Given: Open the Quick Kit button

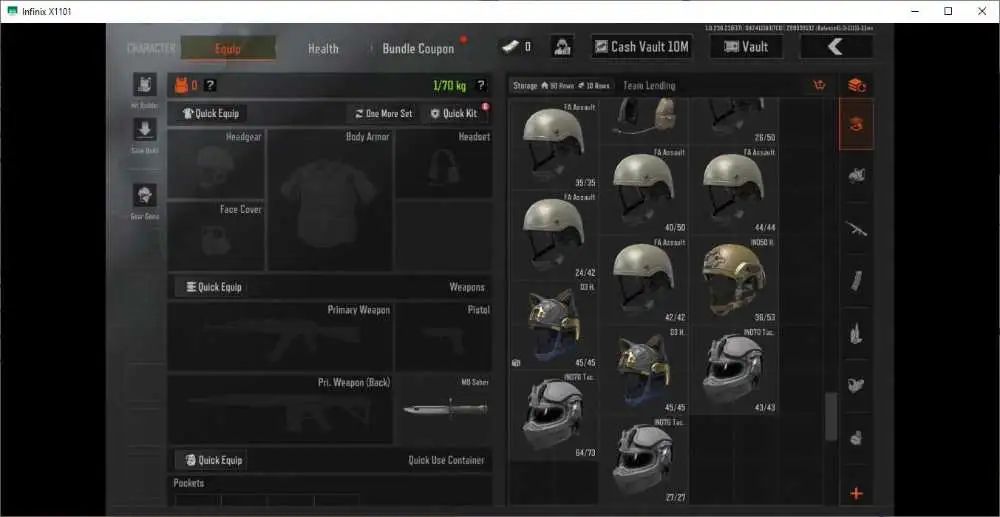Looking at the screenshot, I should [x=455, y=113].
